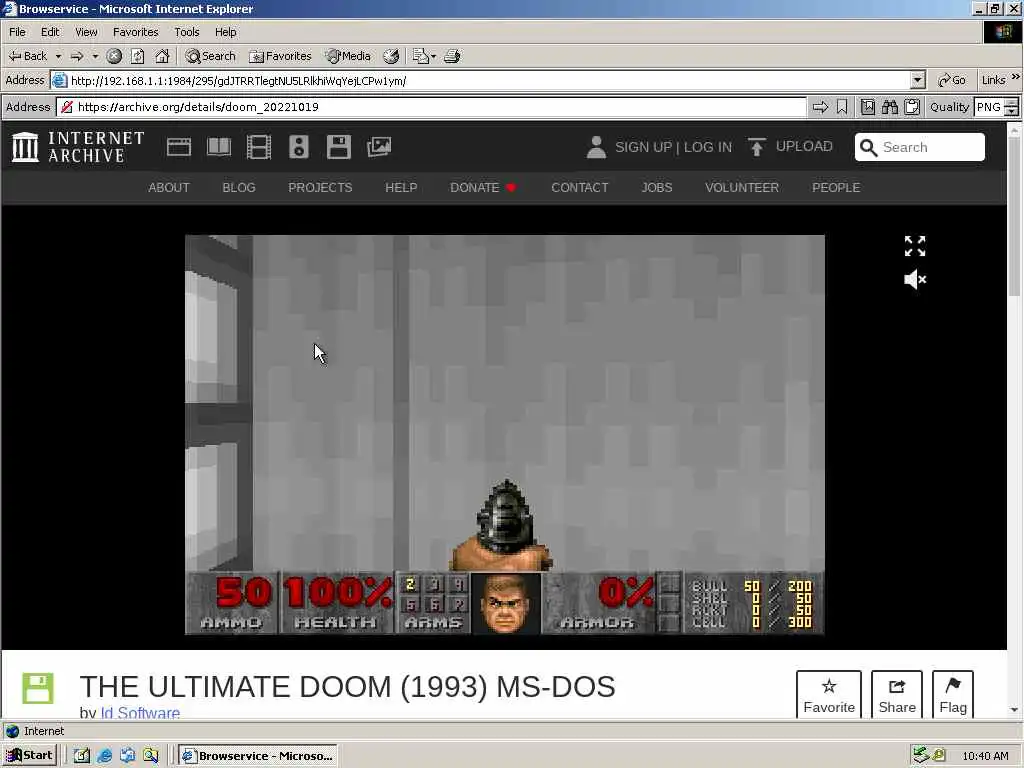Click the IE Print icon
This screenshot has height=768, width=1024.
click(452, 56)
